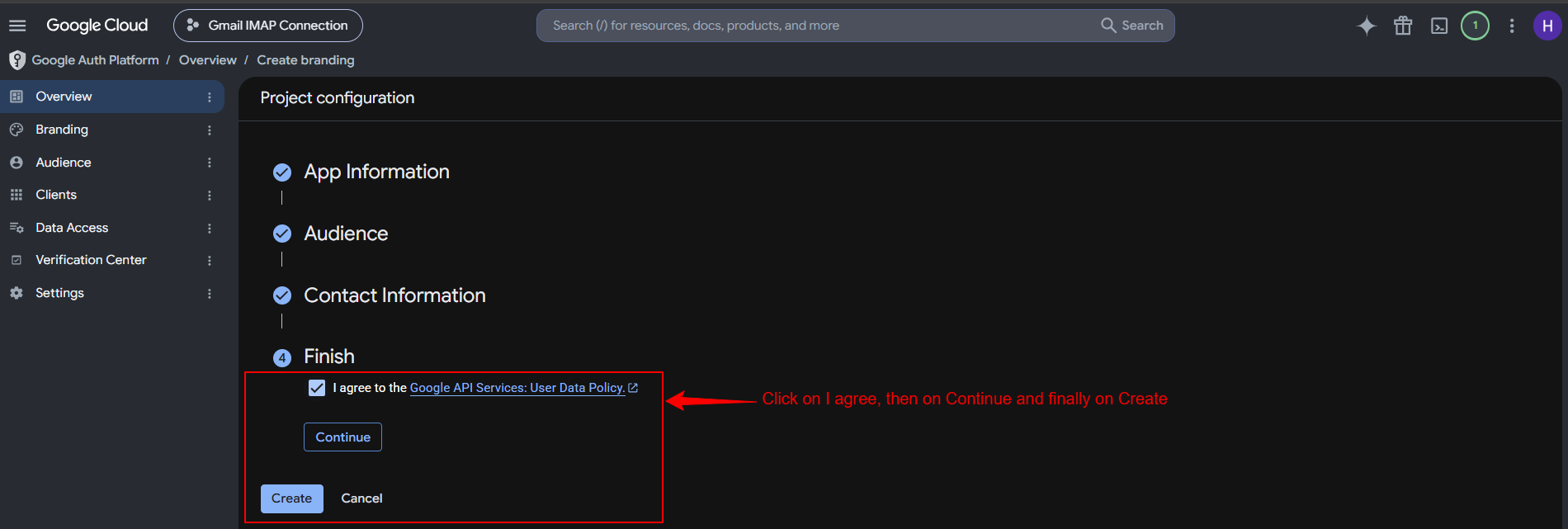Open Google API Services: User Data Policy link
This screenshot has height=529, width=1568.
[x=517, y=388]
